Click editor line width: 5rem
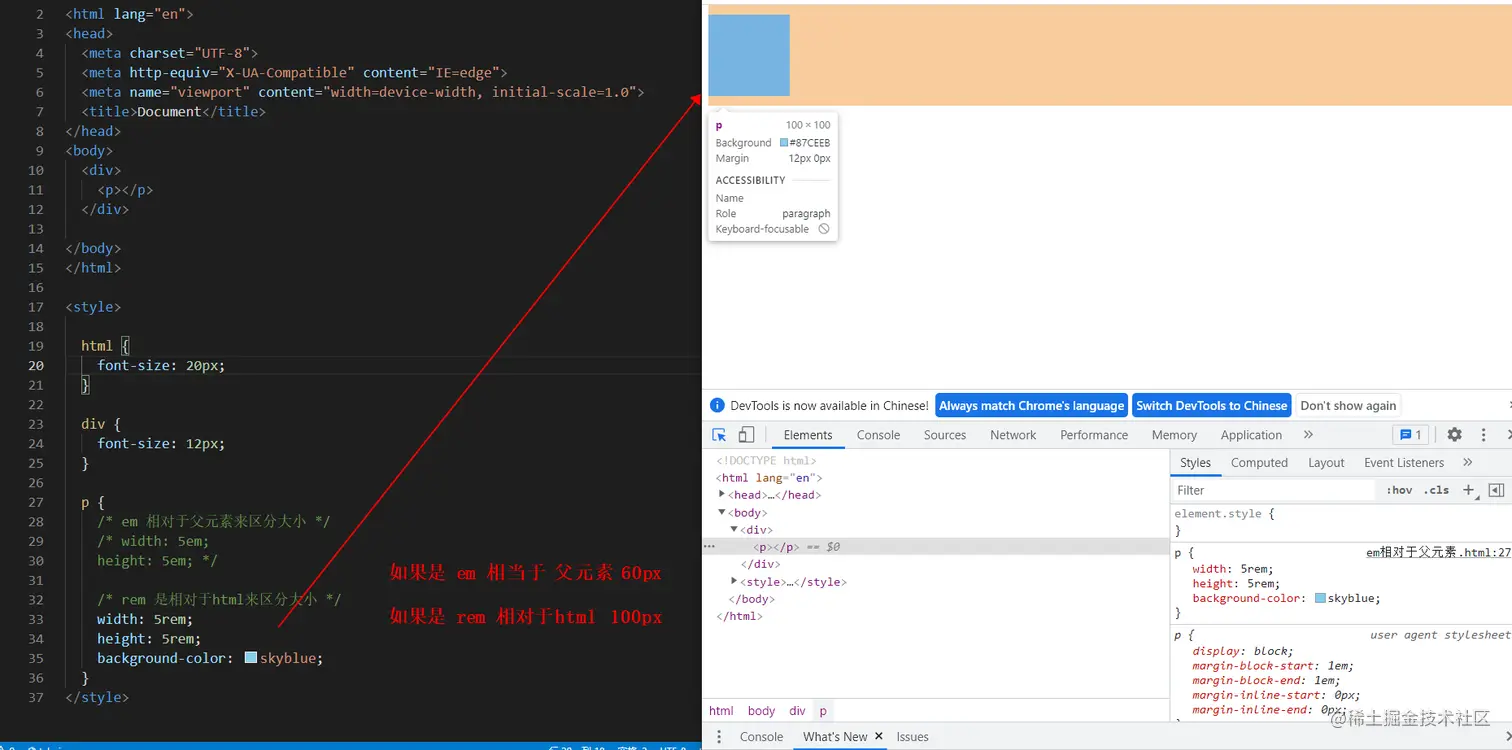1512x750 pixels. [145, 619]
